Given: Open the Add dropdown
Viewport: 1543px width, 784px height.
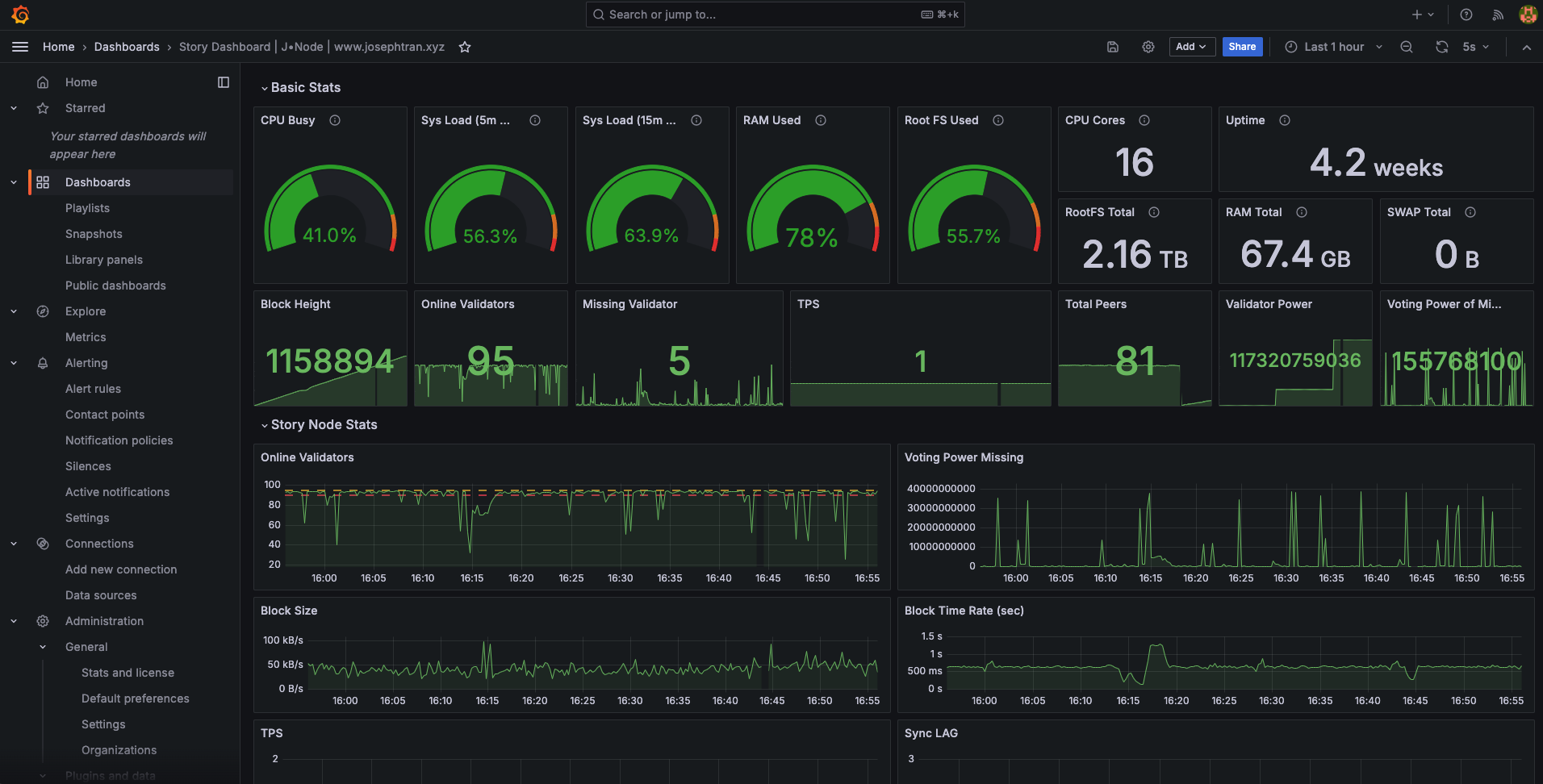Looking at the screenshot, I should pyautogui.click(x=1191, y=47).
